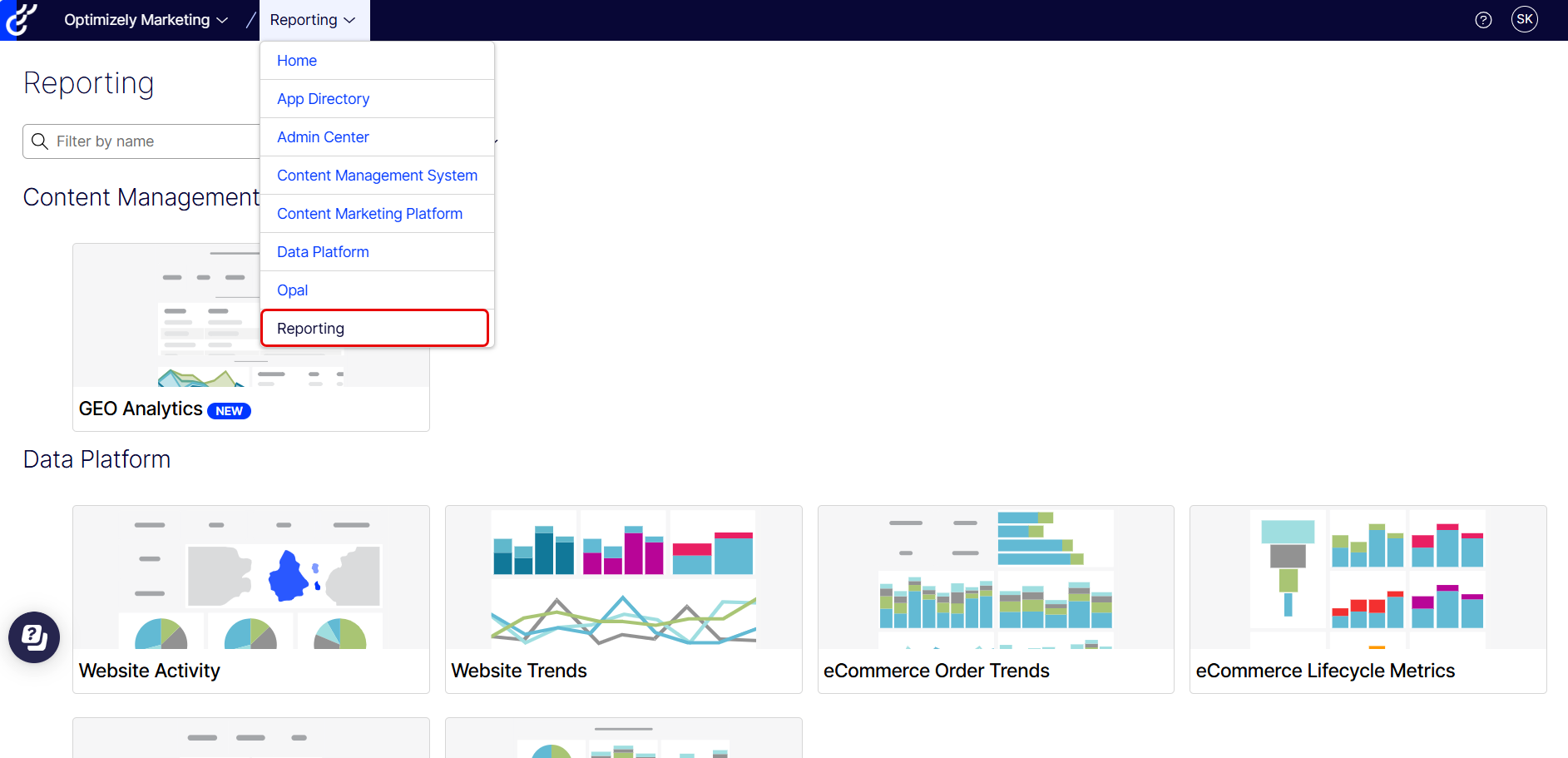Go to Admin Center
The image size is (1568, 758).
tap(323, 137)
